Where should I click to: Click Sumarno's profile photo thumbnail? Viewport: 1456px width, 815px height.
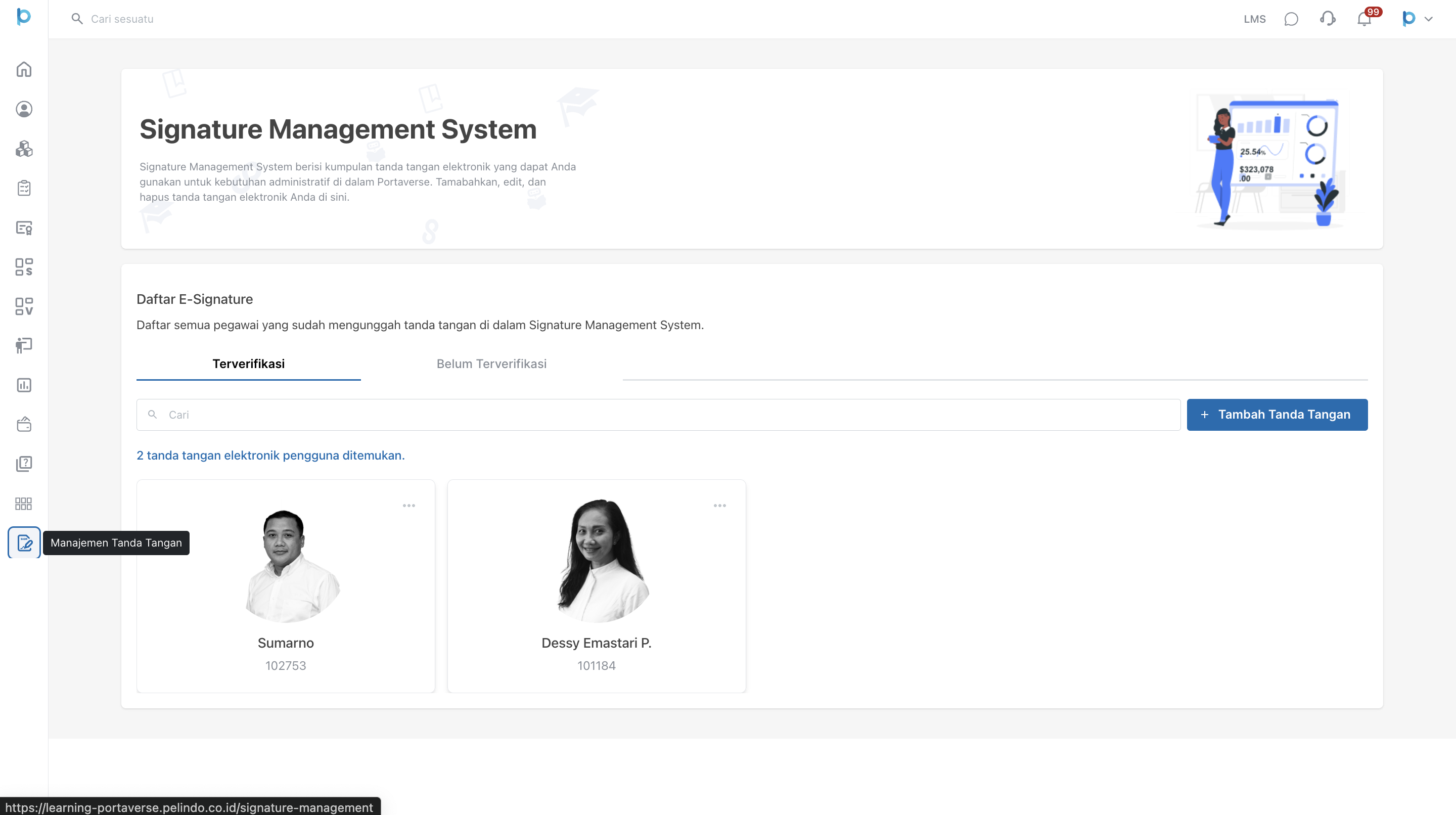[286, 565]
